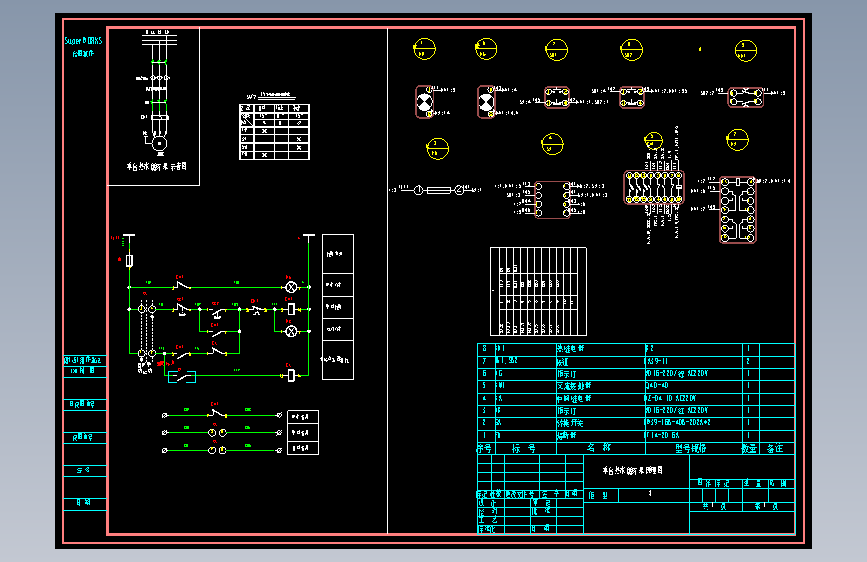Click the '标号' header in the parts list
867x562 pixels.
(524, 448)
